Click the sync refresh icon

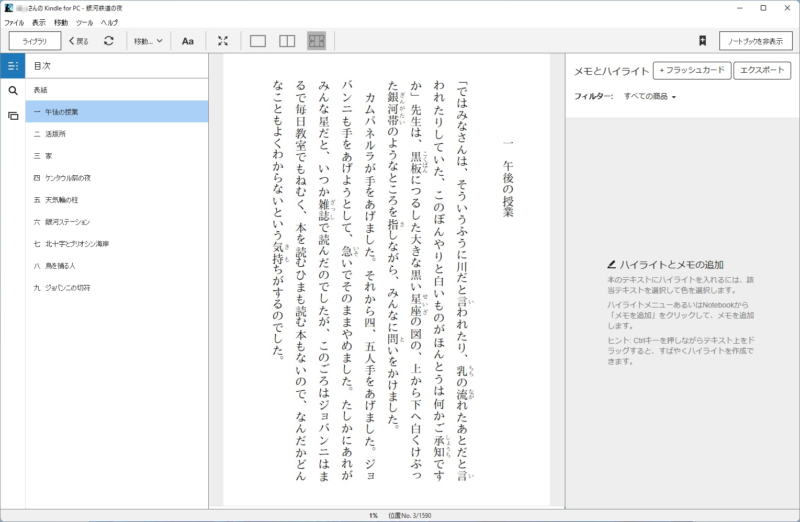click(109, 41)
